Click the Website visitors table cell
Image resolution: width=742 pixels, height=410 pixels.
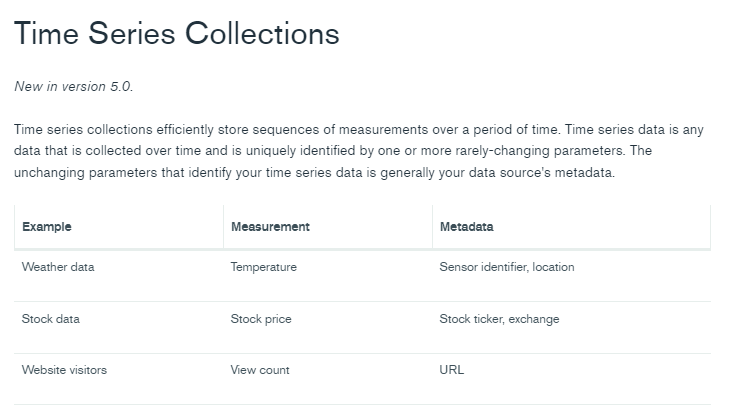pos(64,370)
